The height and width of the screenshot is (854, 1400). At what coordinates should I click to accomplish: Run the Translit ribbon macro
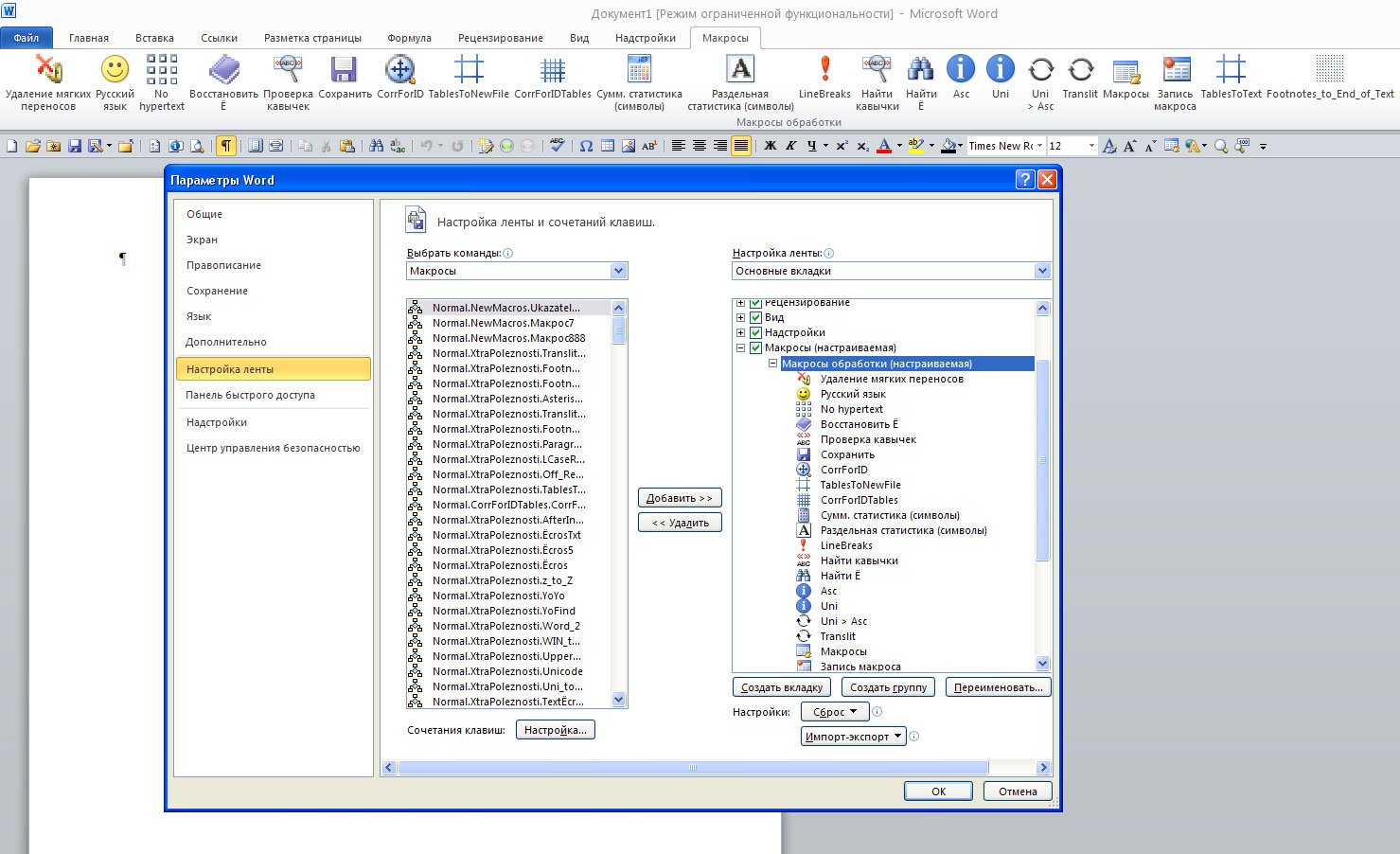(x=1080, y=77)
